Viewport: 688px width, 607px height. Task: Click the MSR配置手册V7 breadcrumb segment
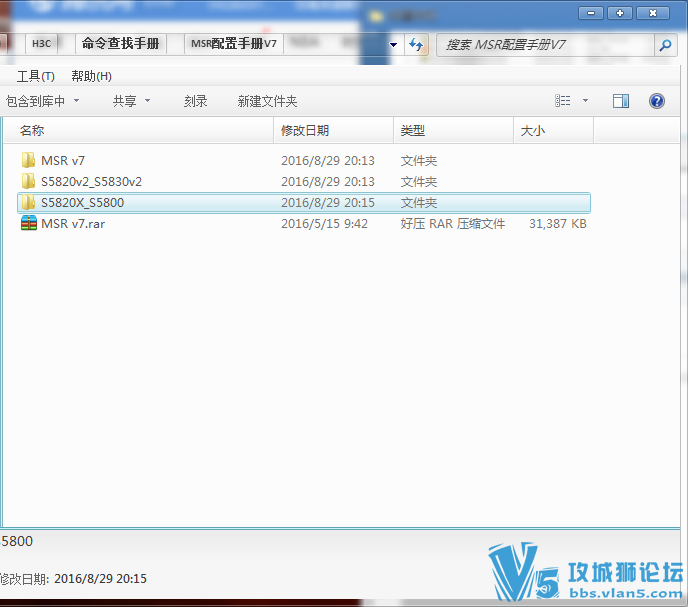(x=234, y=43)
